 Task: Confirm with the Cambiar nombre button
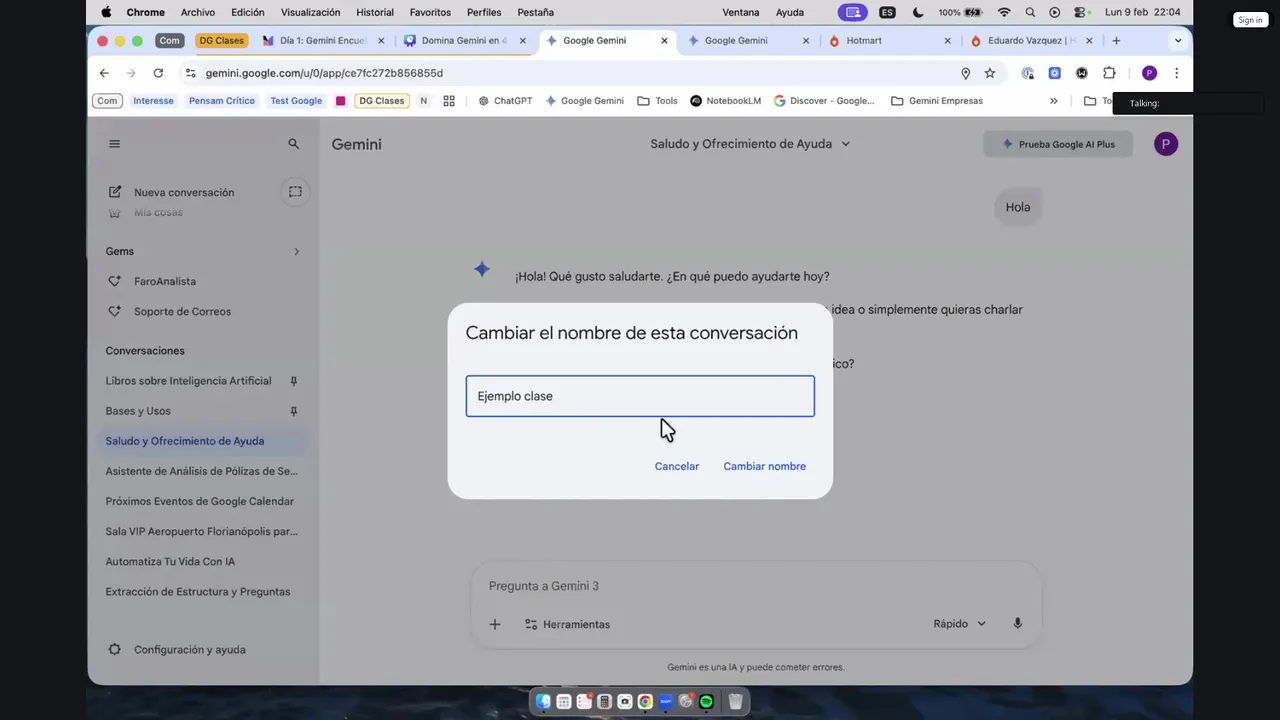[764, 466]
